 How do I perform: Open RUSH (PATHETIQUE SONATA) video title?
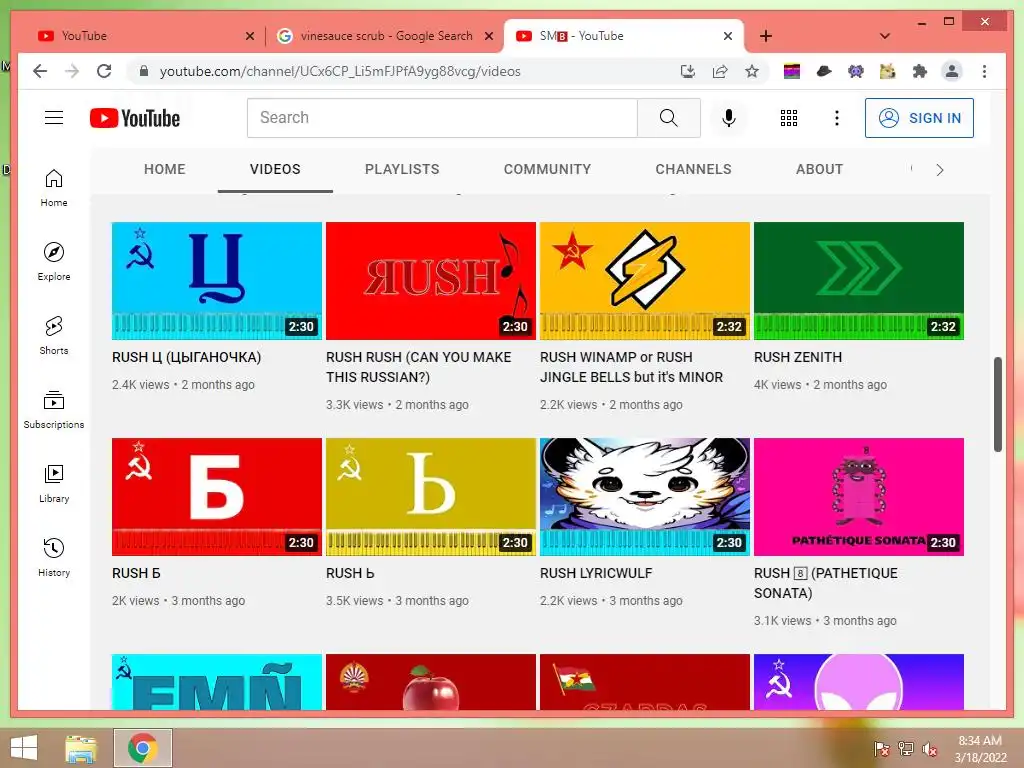[x=826, y=583]
